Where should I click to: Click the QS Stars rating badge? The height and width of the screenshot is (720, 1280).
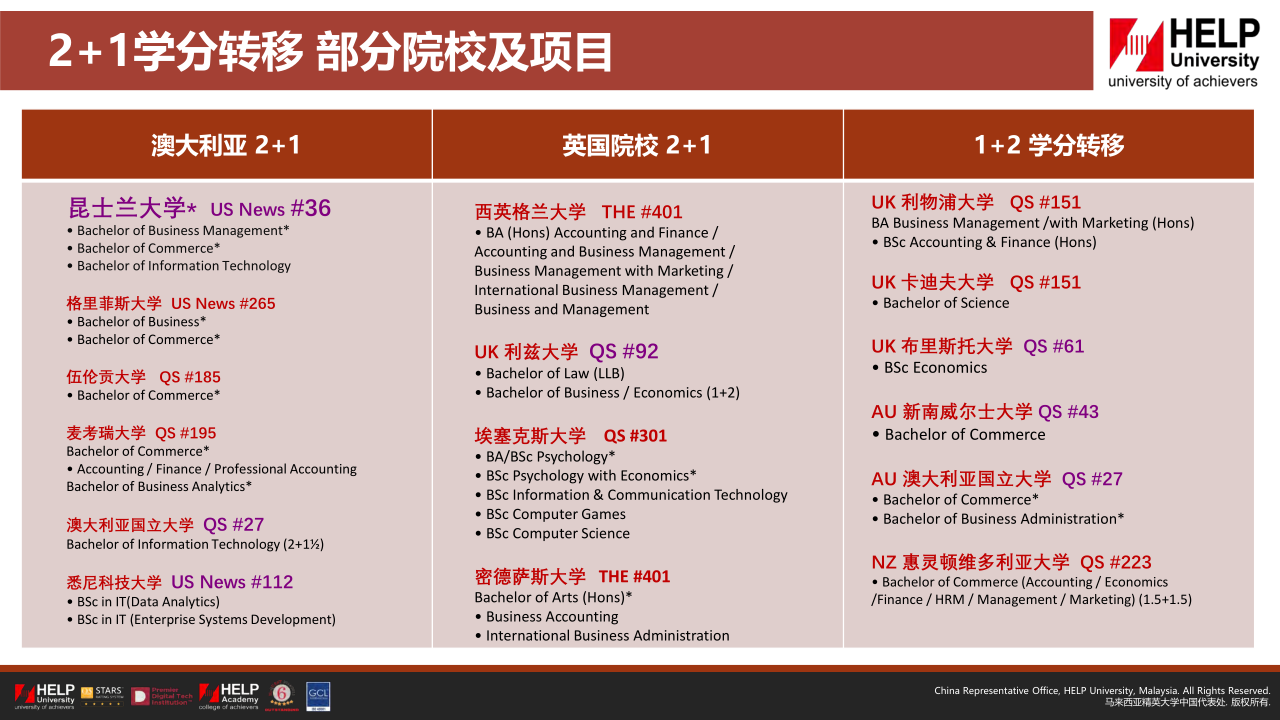click(101, 696)
